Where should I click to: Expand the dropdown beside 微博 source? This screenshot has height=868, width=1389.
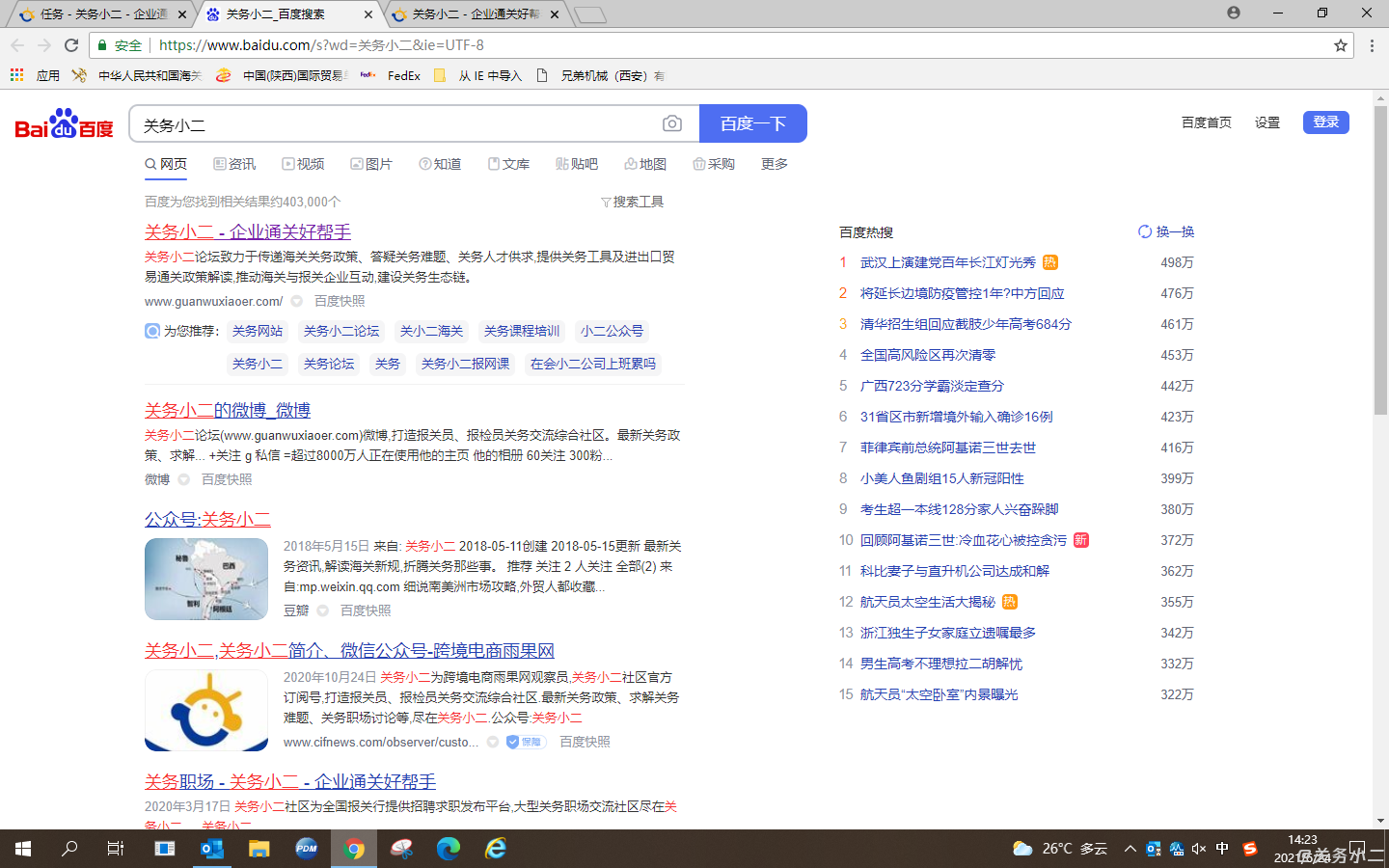(183, 479)
